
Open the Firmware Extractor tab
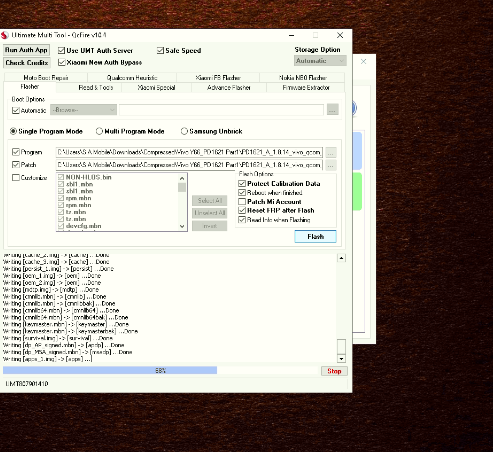pos(306,88)
